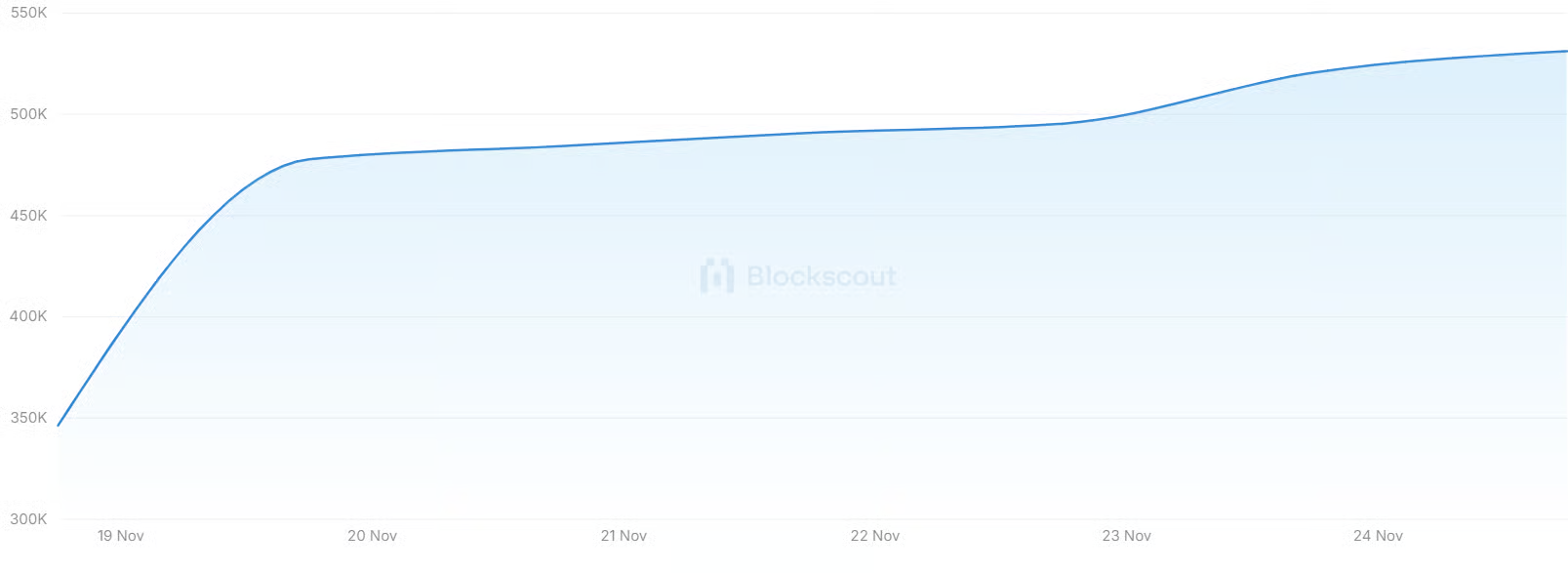Click the 500K y-axis label

(28, 114)
